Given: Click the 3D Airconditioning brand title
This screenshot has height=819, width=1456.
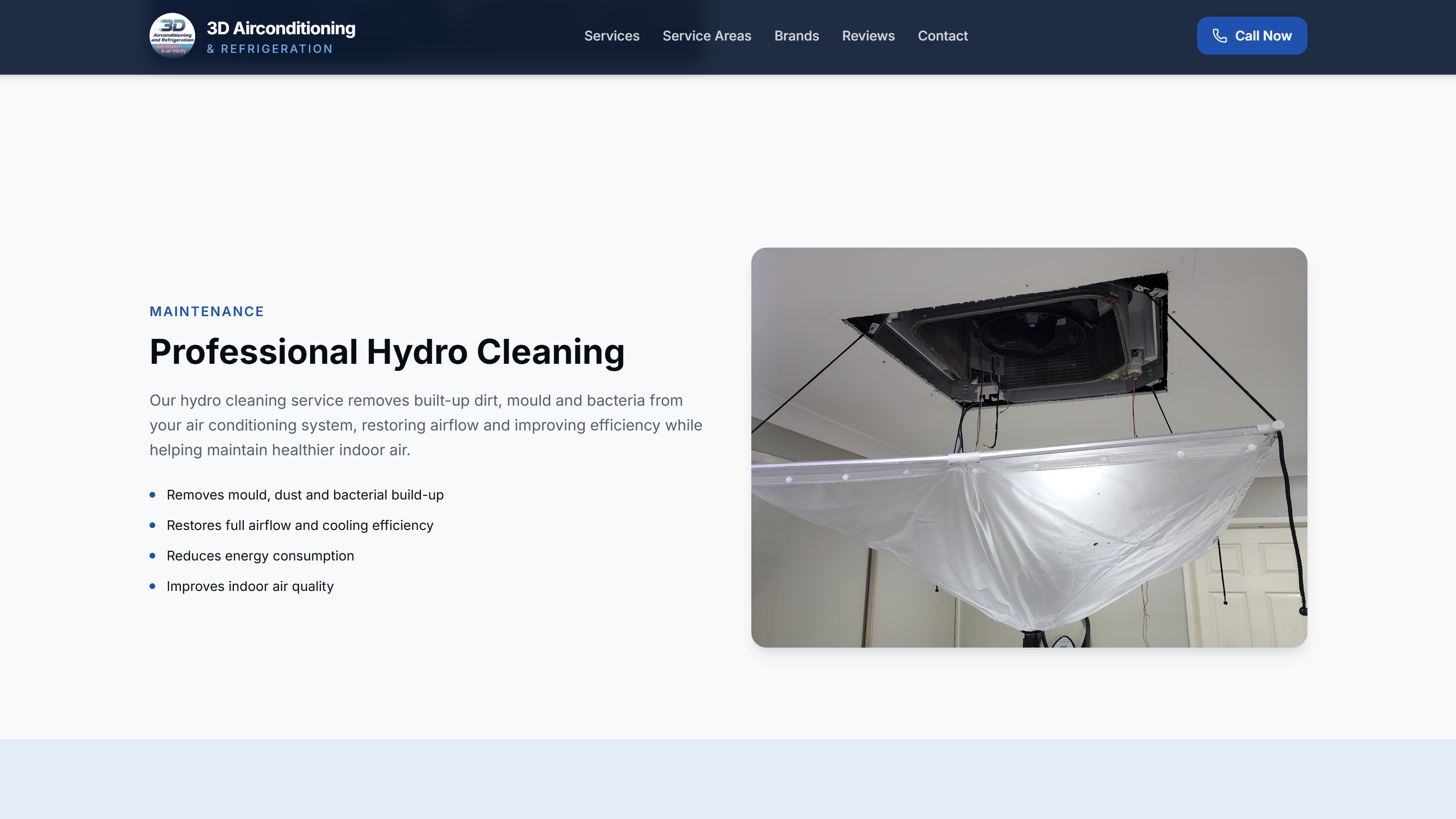Looking at the screenshot, I should 280,28.
